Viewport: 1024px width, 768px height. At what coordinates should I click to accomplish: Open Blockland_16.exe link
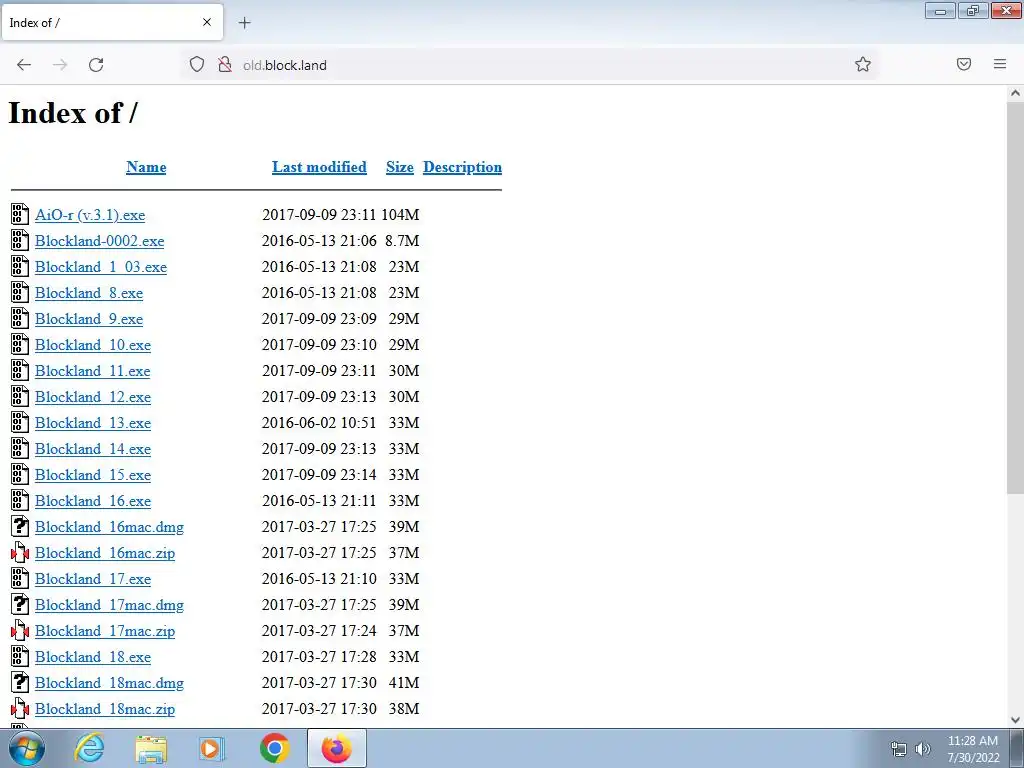[93, 501]
